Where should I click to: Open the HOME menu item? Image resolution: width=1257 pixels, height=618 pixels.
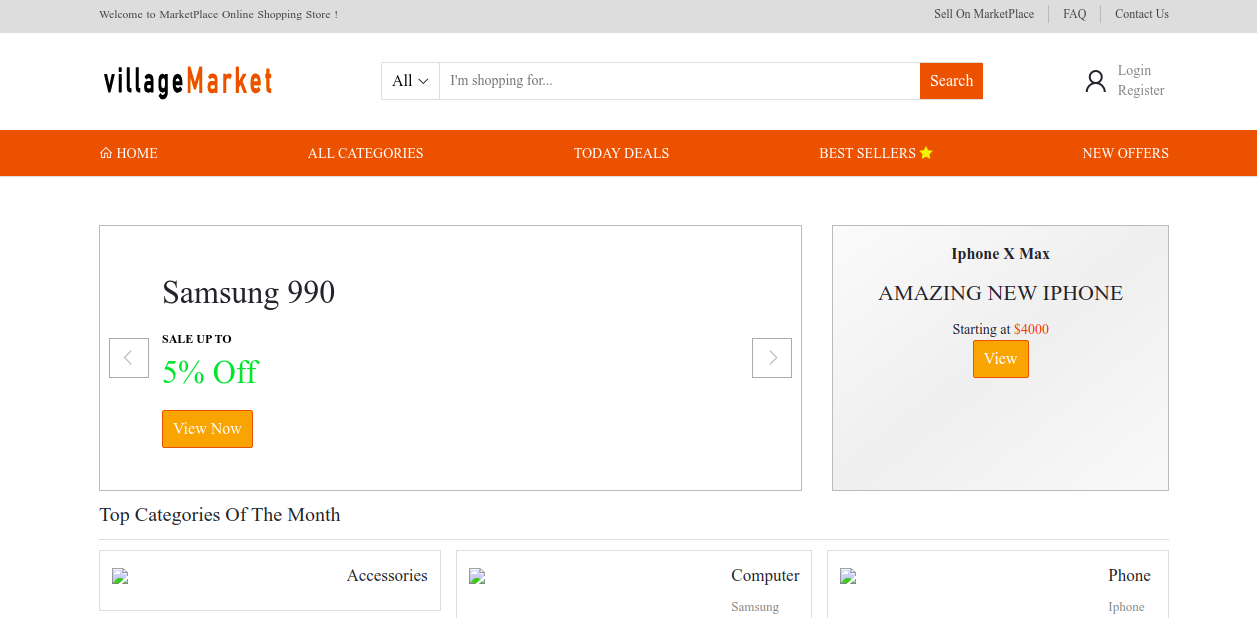(x=129, y=153)
